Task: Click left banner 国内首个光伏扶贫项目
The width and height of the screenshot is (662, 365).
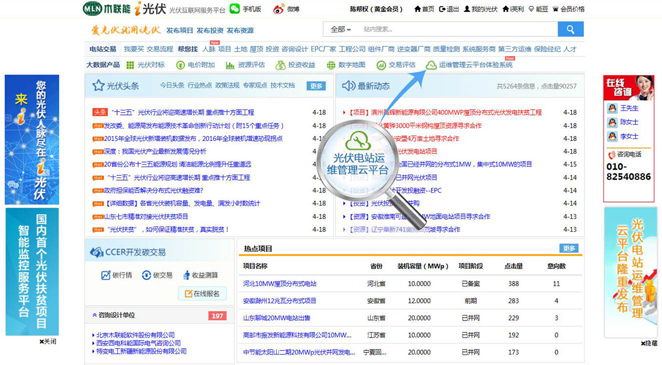Action: pos(32,271)
